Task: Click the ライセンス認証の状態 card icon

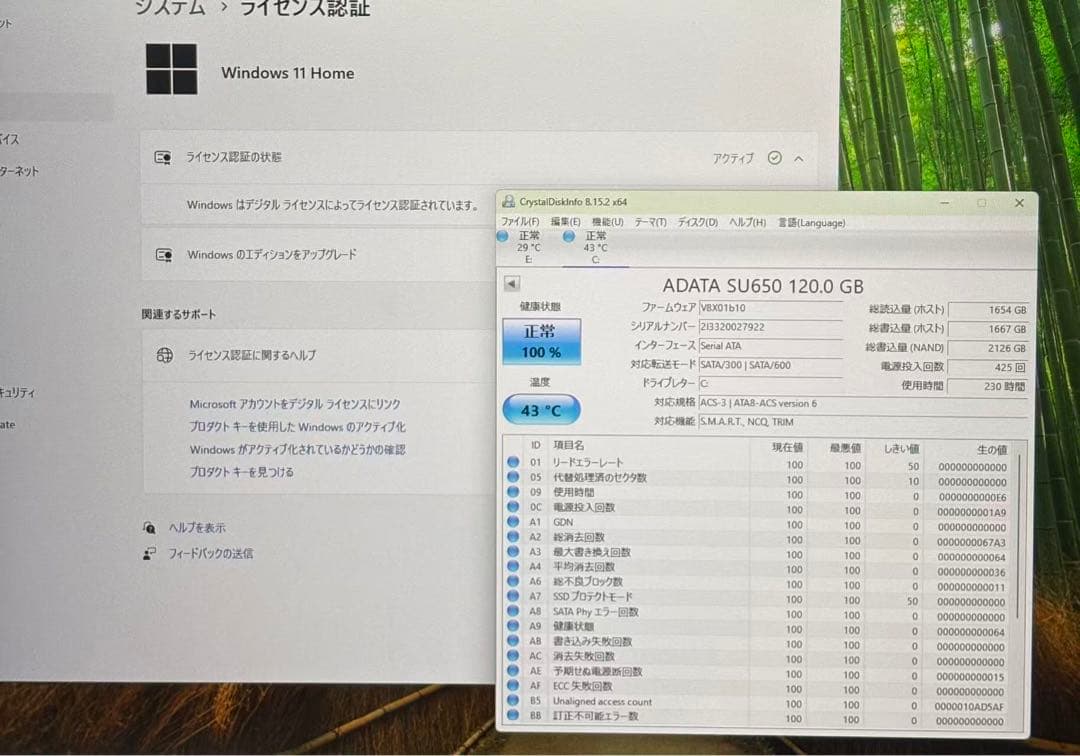Action: coord(163,158)
